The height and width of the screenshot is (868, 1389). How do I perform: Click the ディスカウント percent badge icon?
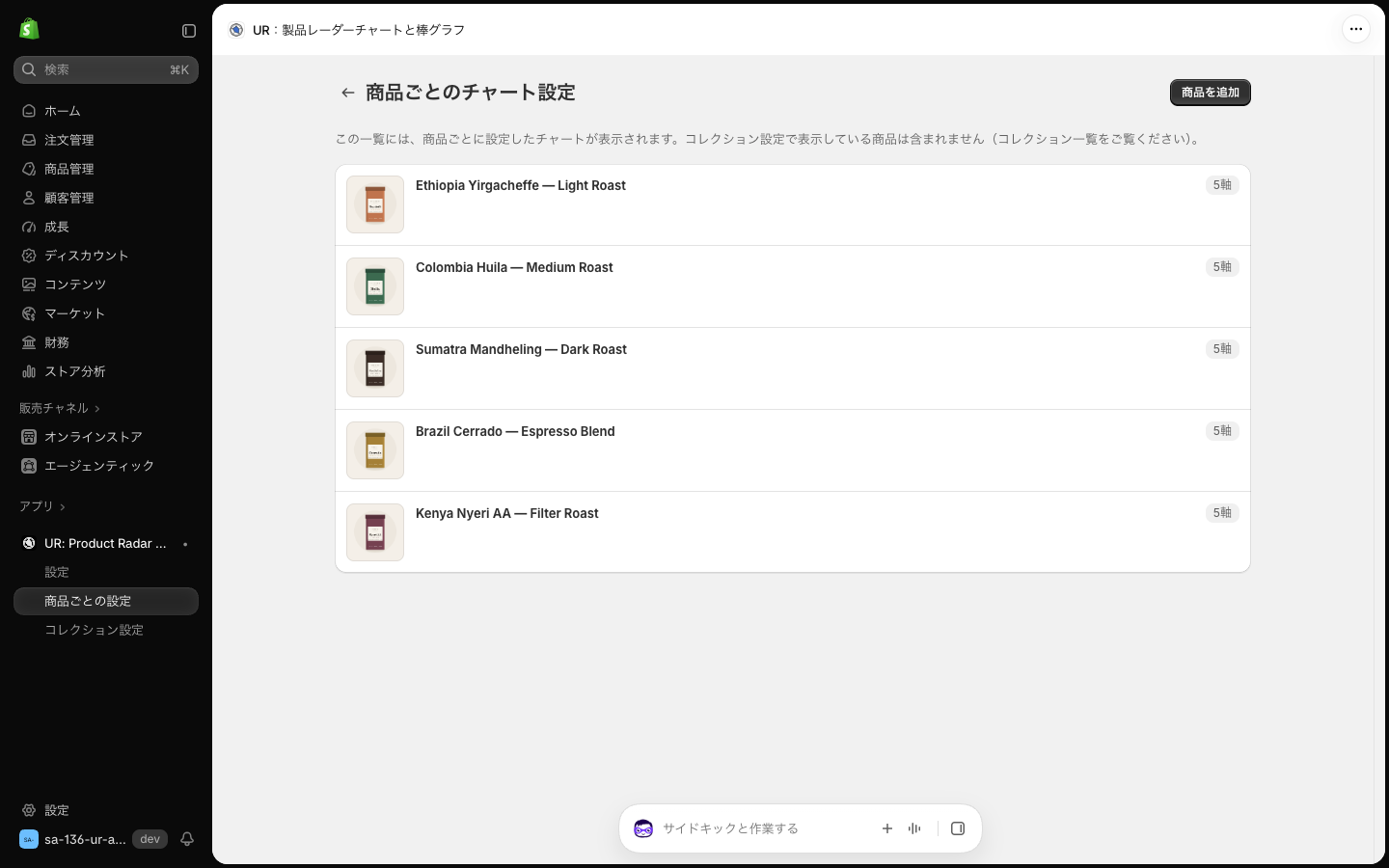(29, 256)
